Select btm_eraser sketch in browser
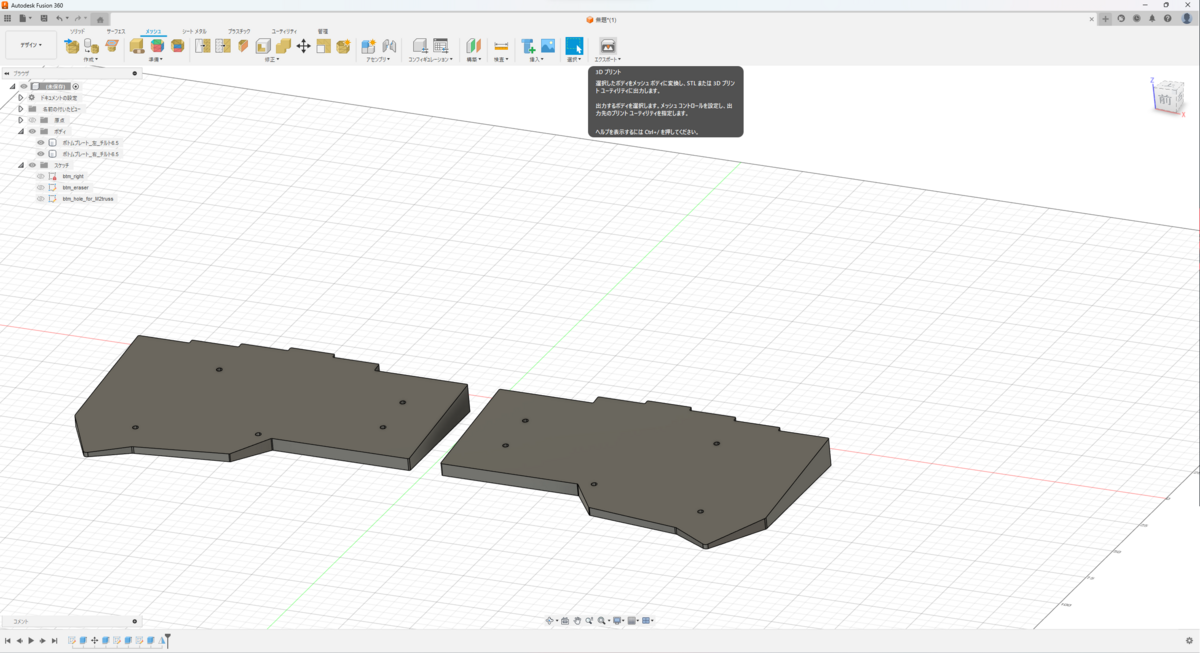Screen dimensions: 1200x653 76,187
